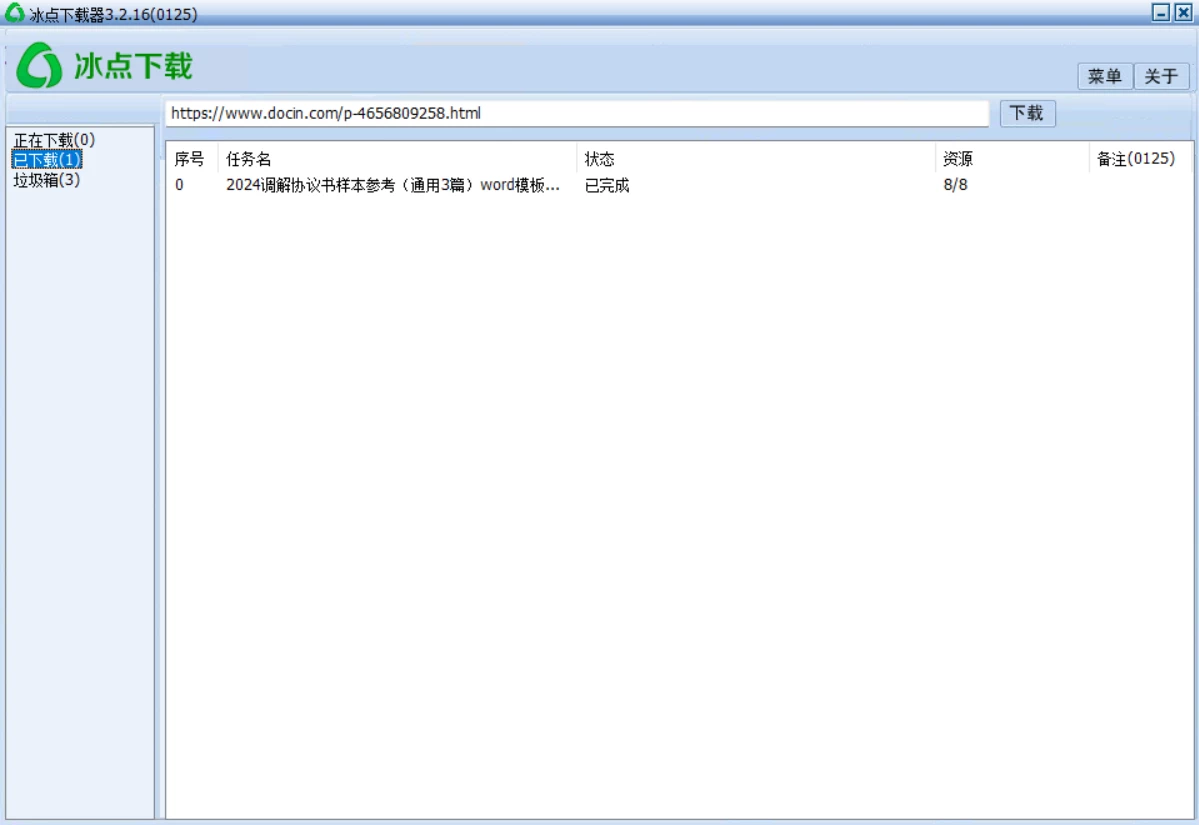This screenshot has height=825, width=1199.
Task: Sort by the 任务名 column header
Action: [396, 159]
